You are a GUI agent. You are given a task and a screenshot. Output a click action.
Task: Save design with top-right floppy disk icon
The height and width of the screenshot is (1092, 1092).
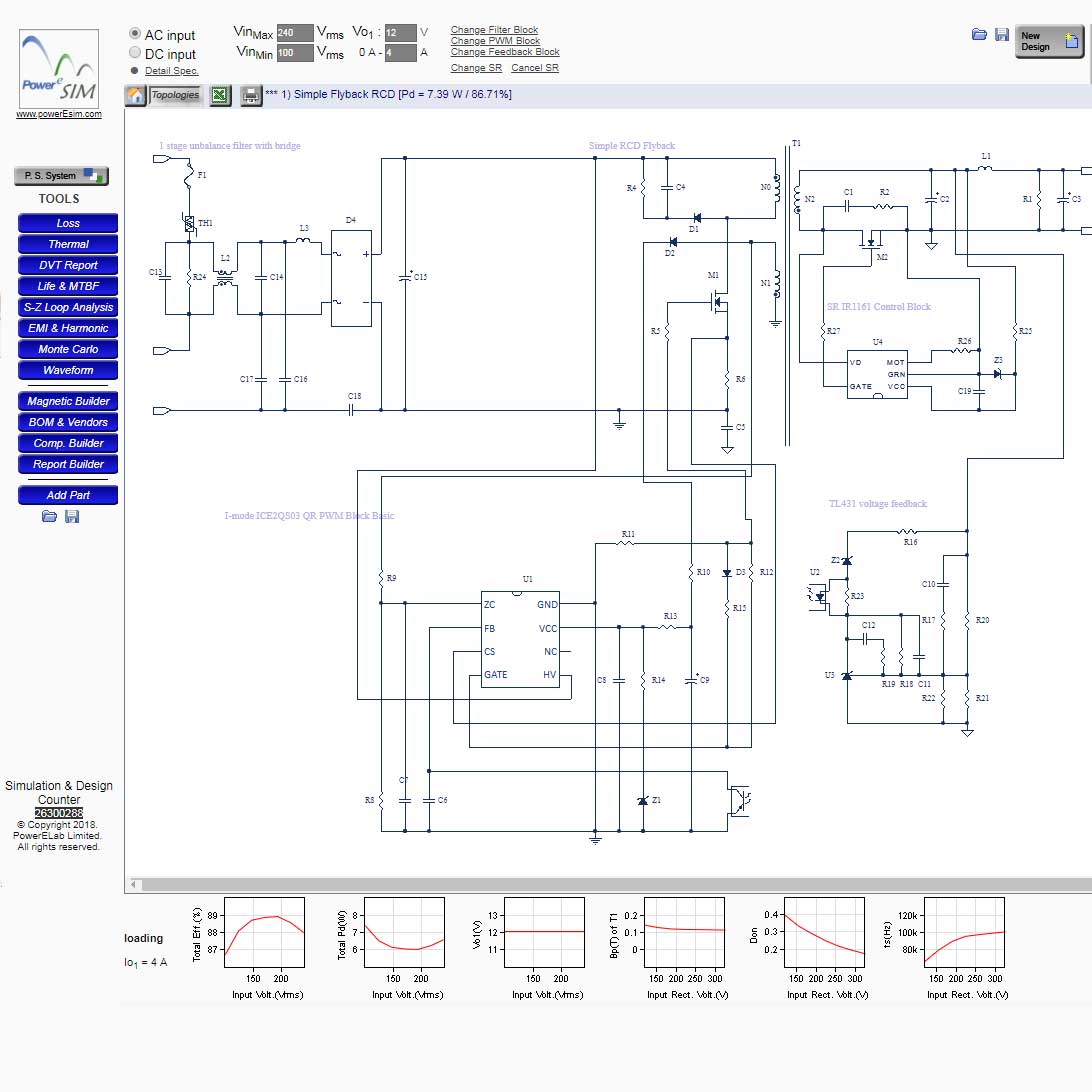click(1002, 35)
